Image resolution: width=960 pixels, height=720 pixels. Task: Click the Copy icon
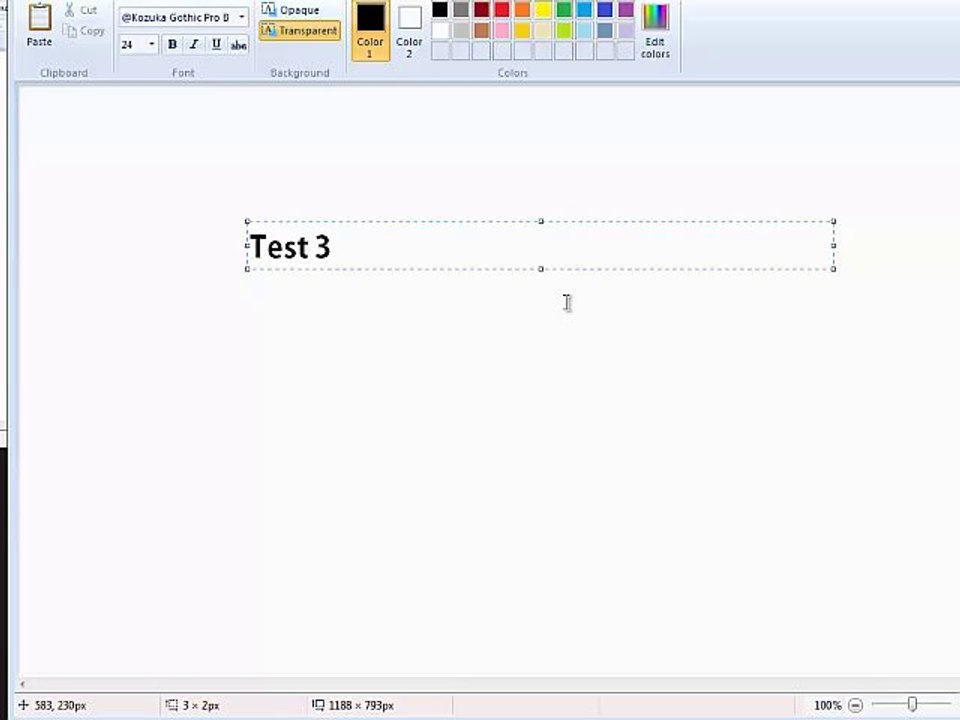pyautogui.click(x=70, y=31)
